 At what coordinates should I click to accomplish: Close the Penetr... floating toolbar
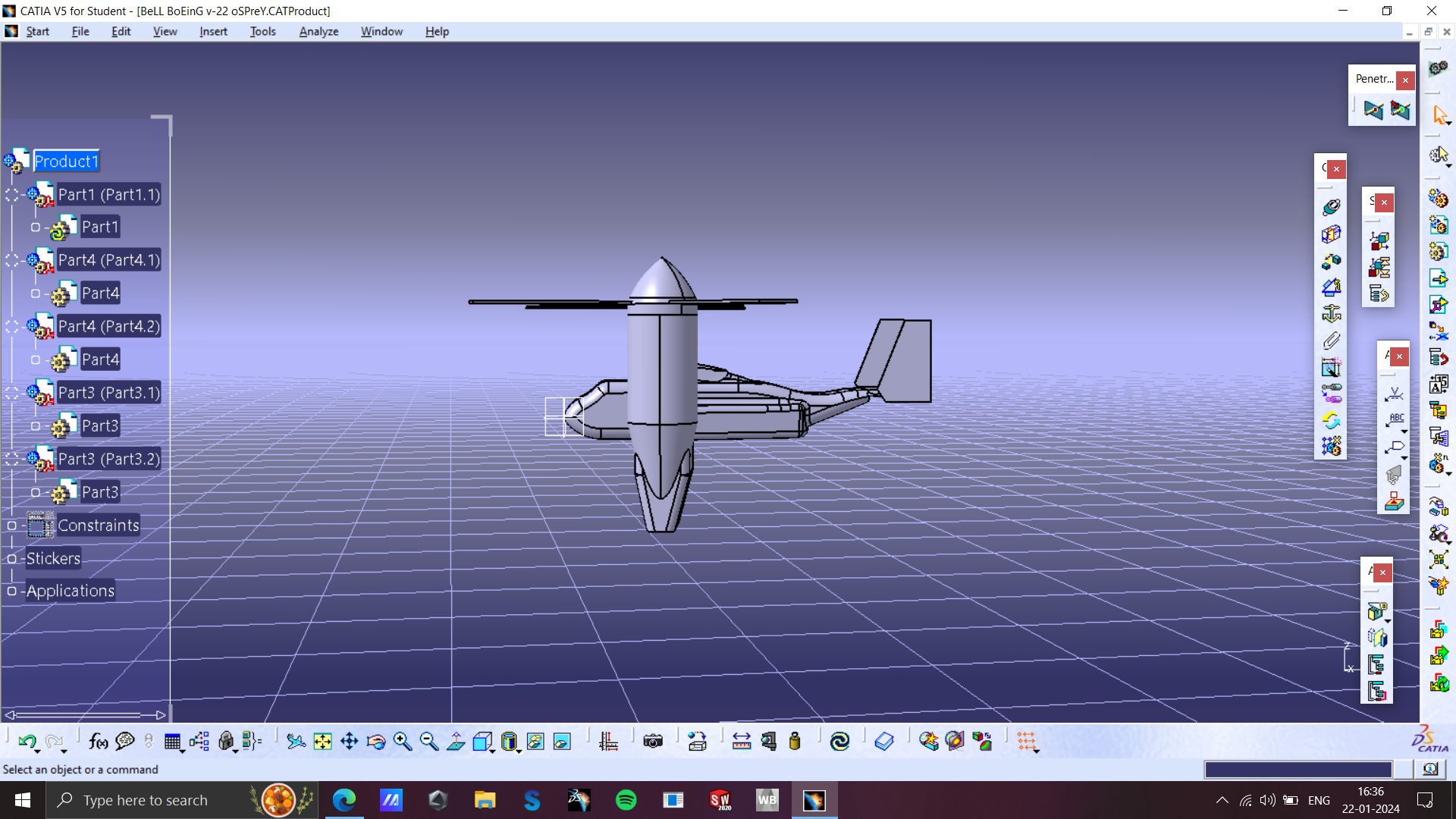pos(1405,80)
